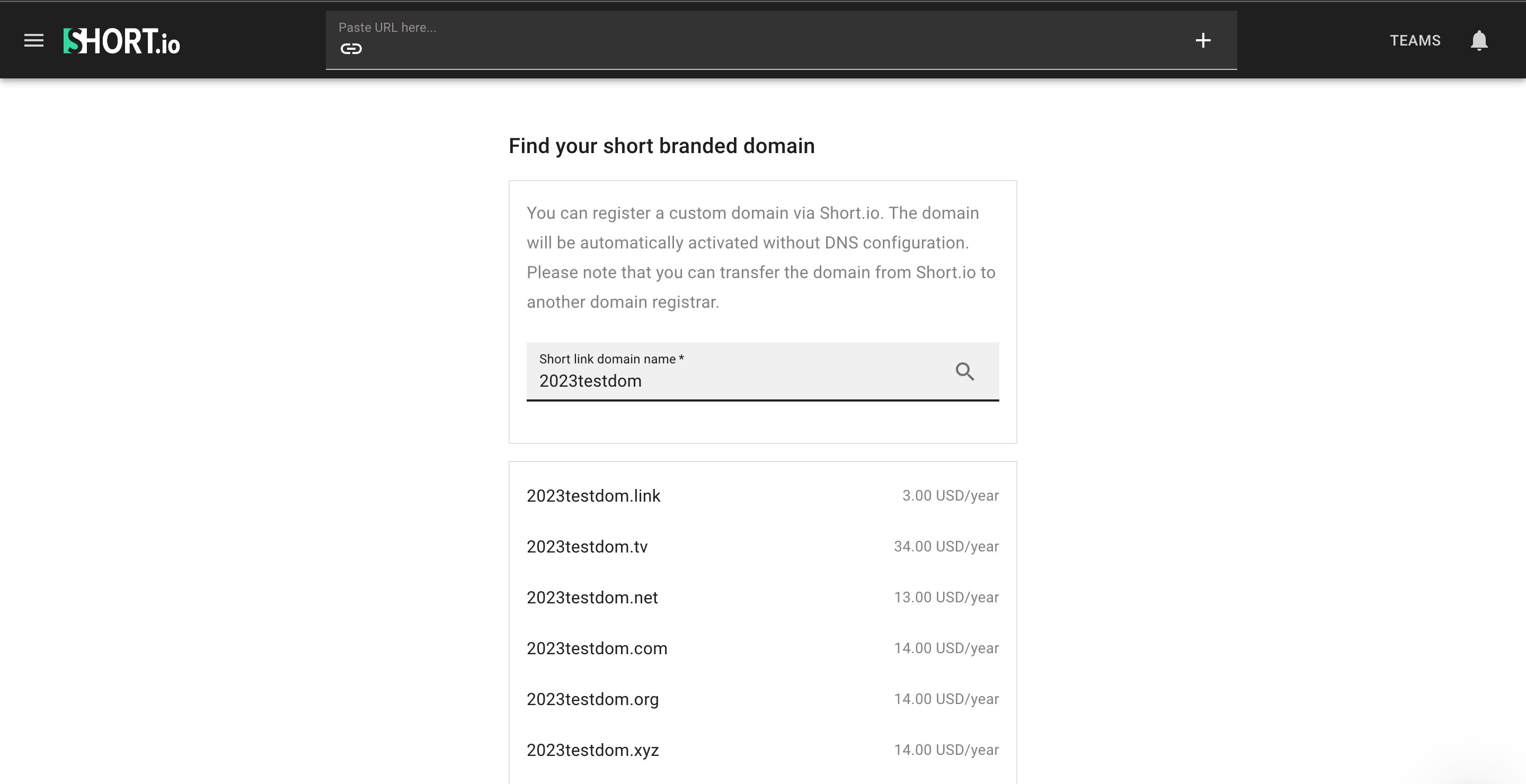Click the Short link domain name field

point(734,380)
